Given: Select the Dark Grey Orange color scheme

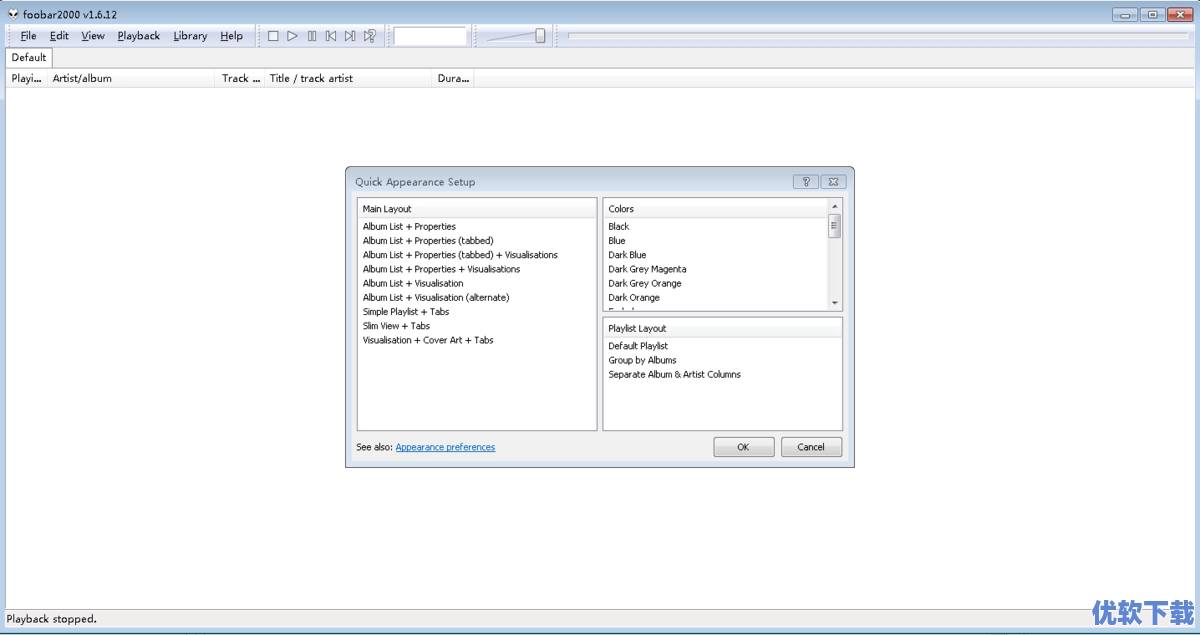Looking at the screenshot, I should coord(645,283).
